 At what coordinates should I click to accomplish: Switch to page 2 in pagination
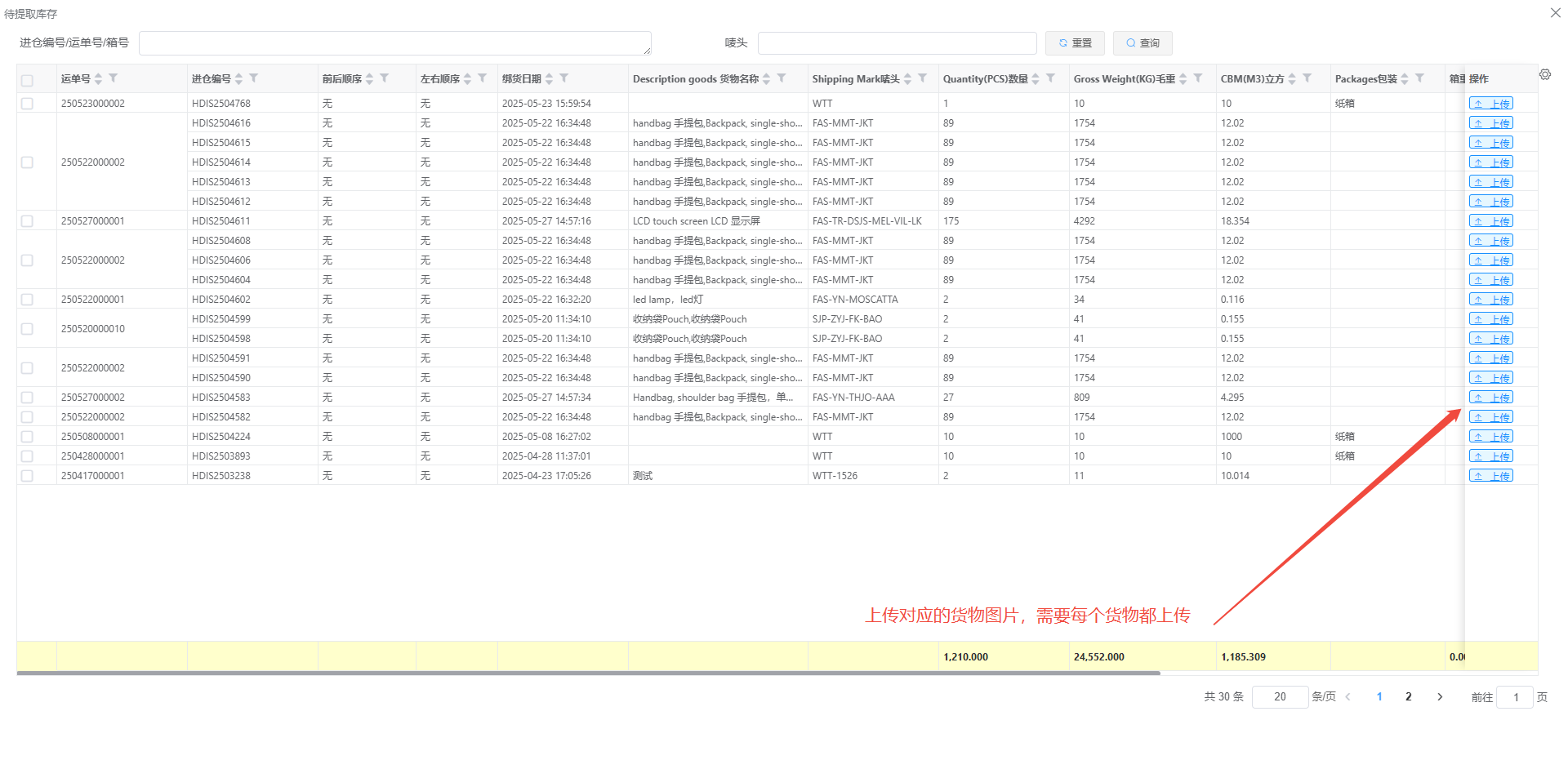[x=1409, y=696]
